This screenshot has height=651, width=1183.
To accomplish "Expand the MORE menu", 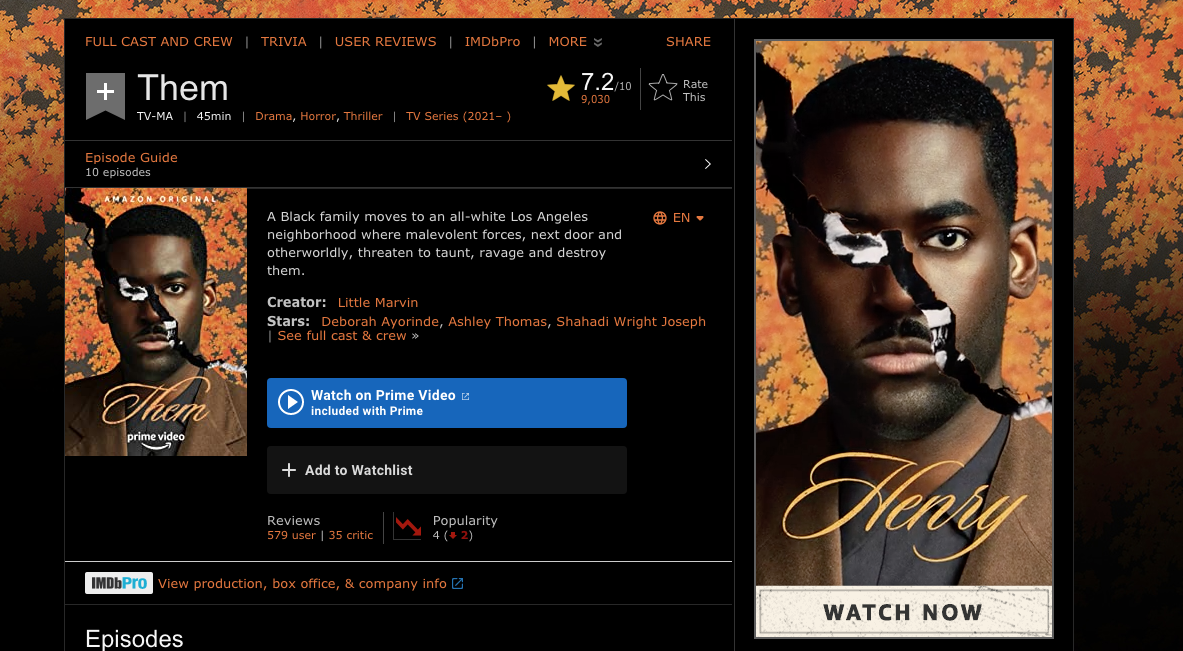I will [x=575, y=42].
